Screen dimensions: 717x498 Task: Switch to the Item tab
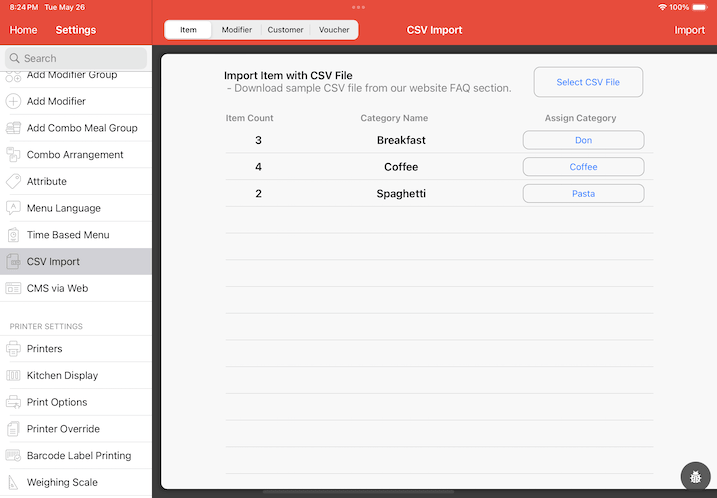click(188, 30)
